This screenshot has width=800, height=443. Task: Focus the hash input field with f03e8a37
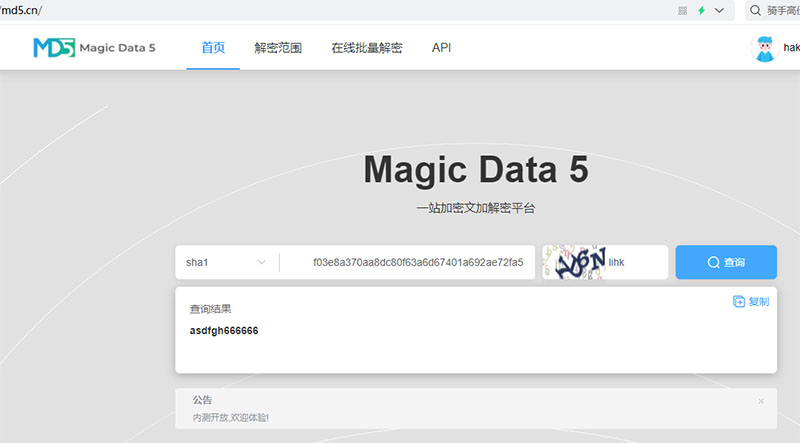407,262
